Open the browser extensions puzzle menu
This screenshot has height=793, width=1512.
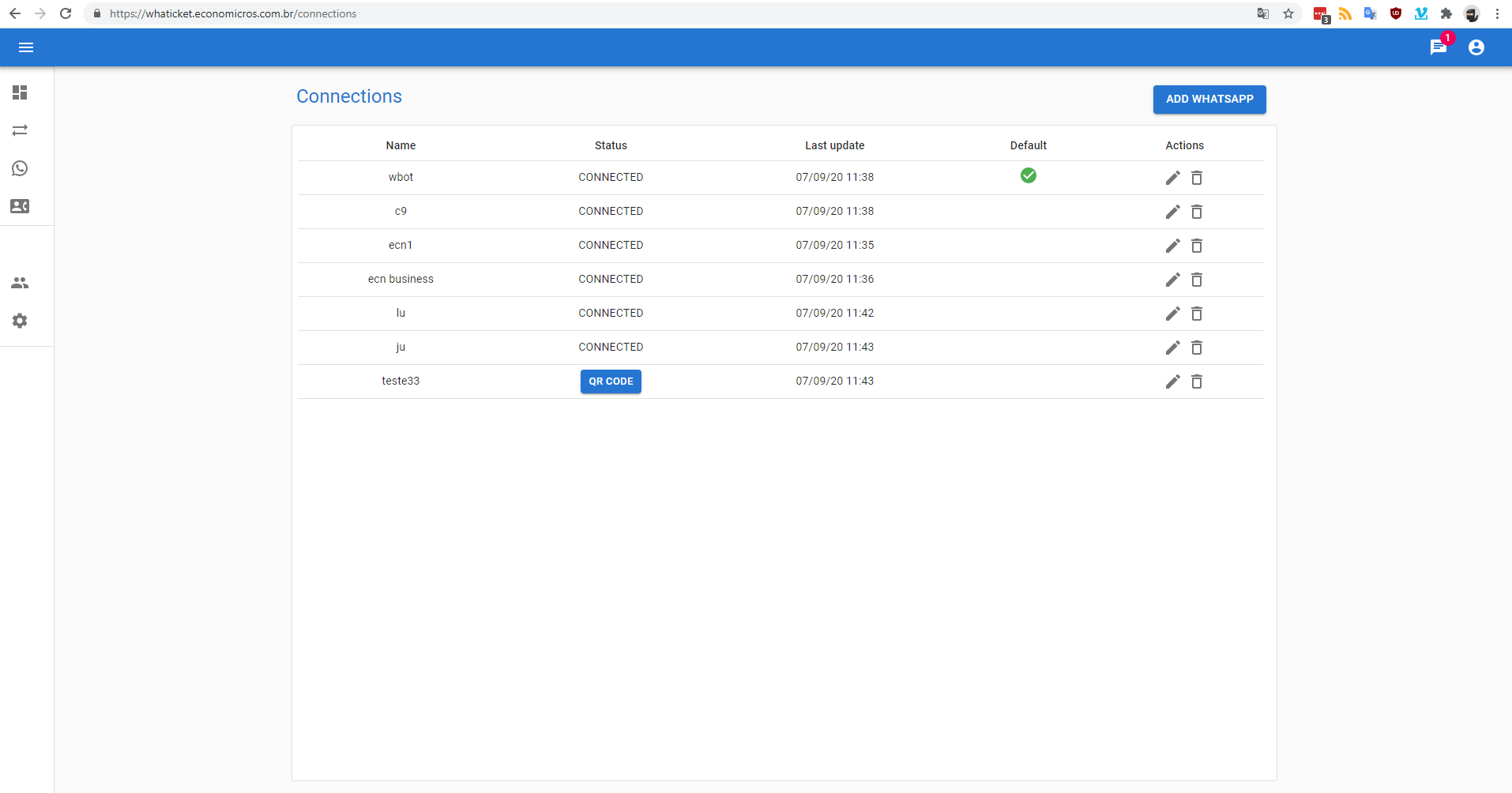[1446, 13]
